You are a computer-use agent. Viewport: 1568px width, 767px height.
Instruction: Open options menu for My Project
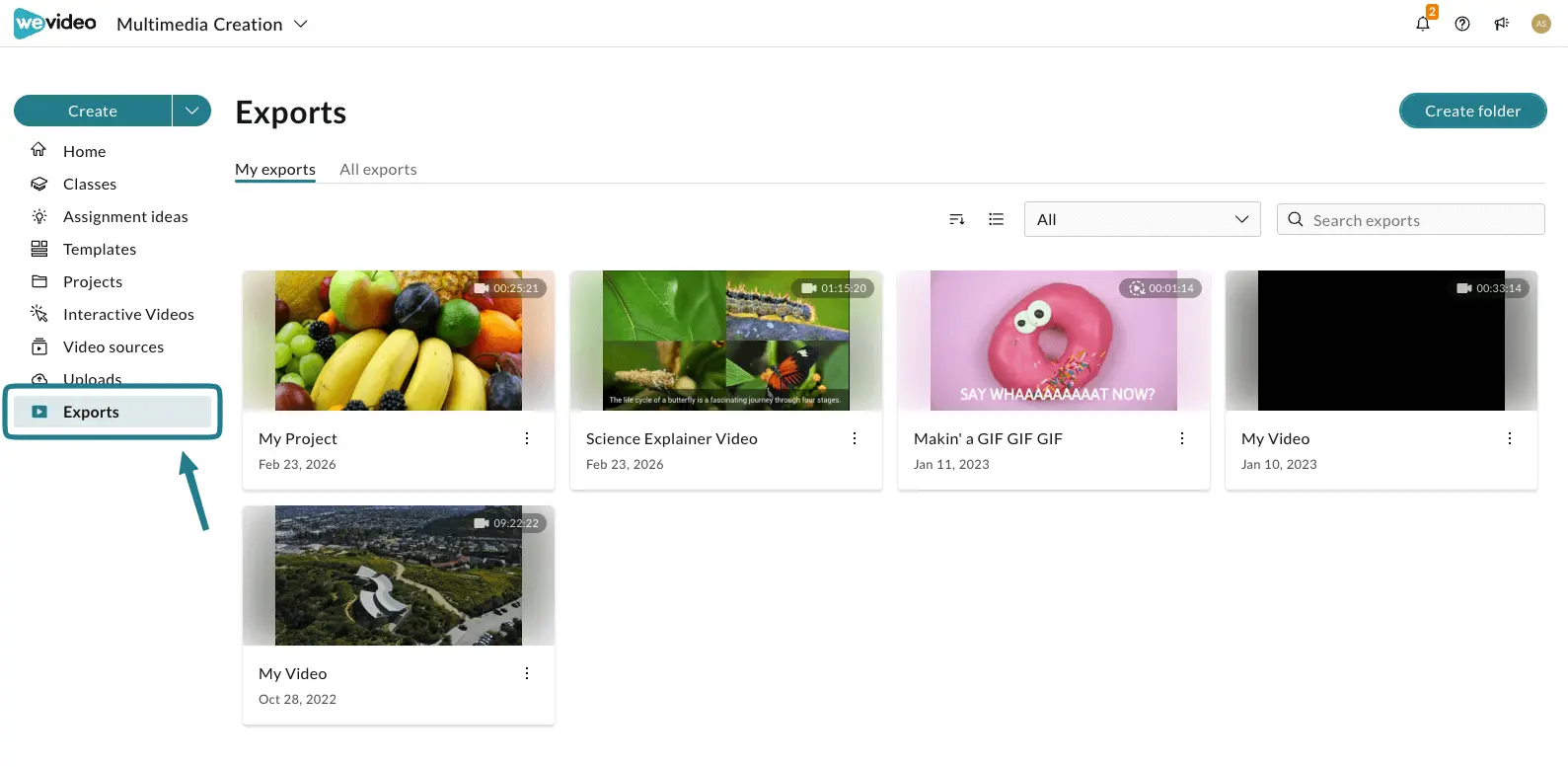tap(527, 438)
